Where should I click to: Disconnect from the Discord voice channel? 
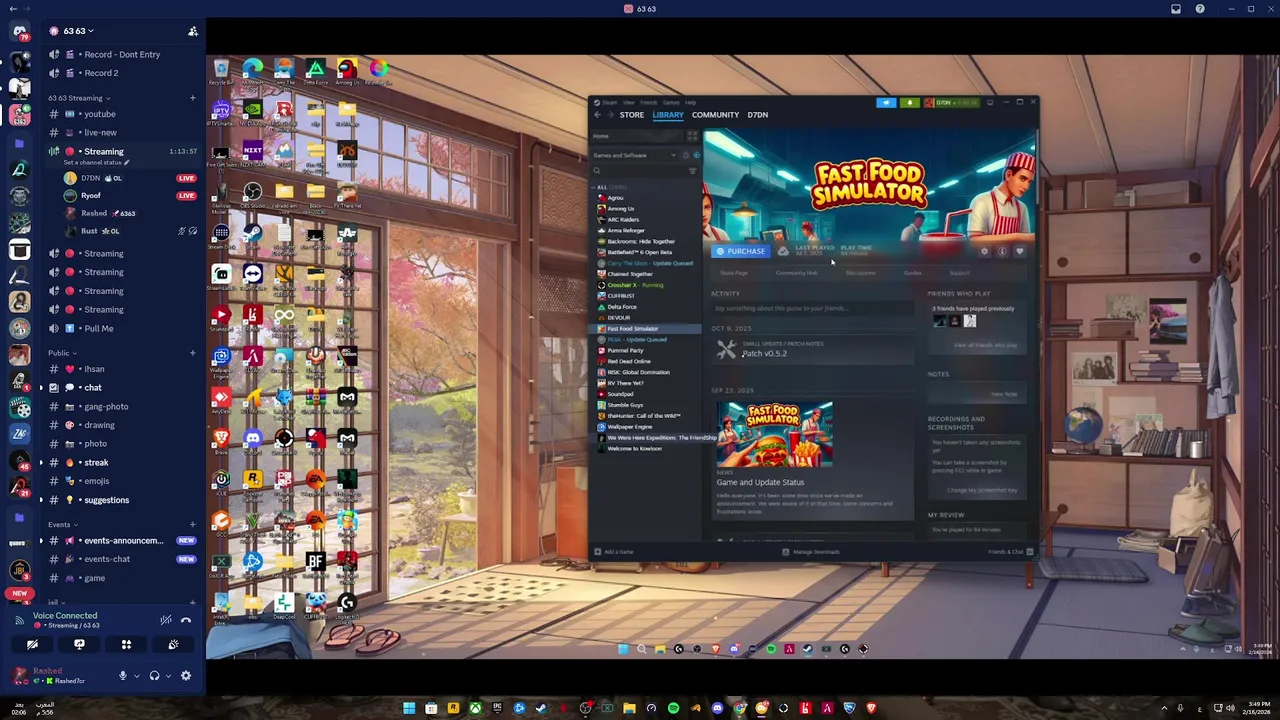click(x=186, y=621)
